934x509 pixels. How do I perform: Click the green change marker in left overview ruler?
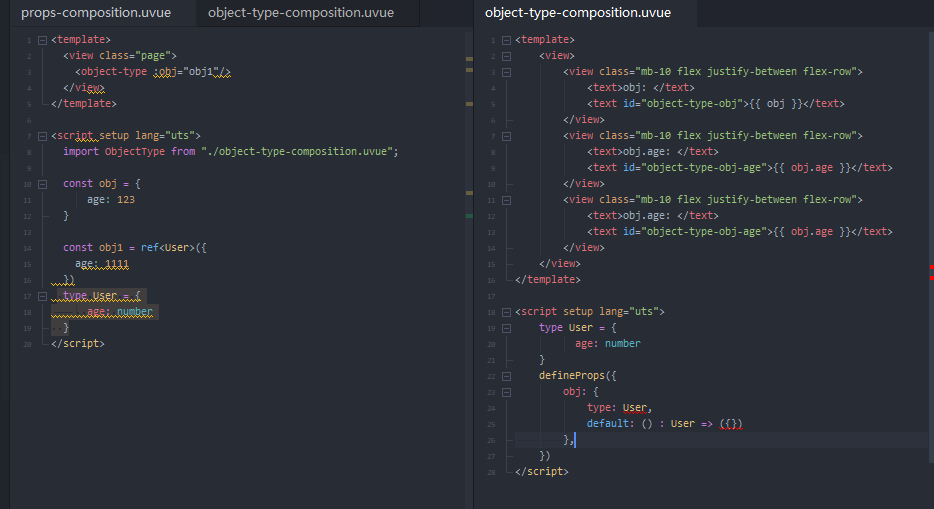pos(469,216)
